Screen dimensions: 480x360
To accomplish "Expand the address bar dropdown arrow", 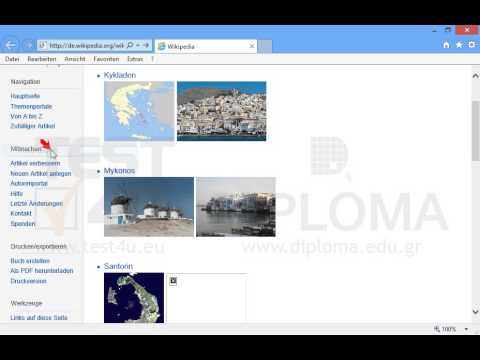I will tap(138, 45).
